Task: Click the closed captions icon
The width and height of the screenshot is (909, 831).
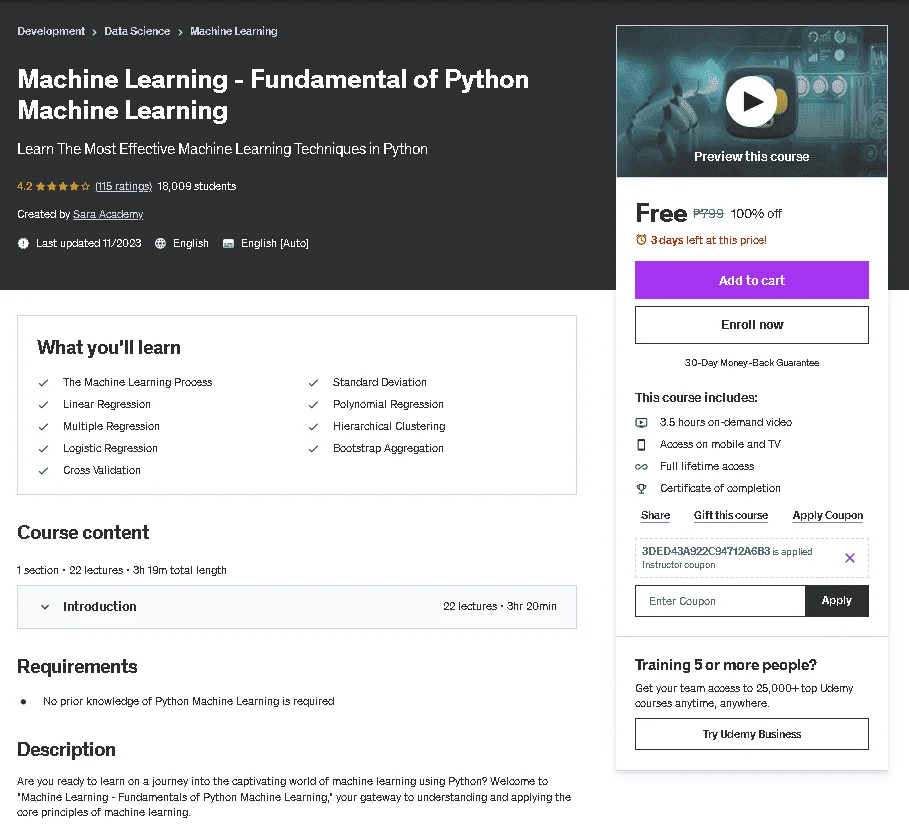Action: 228,244
